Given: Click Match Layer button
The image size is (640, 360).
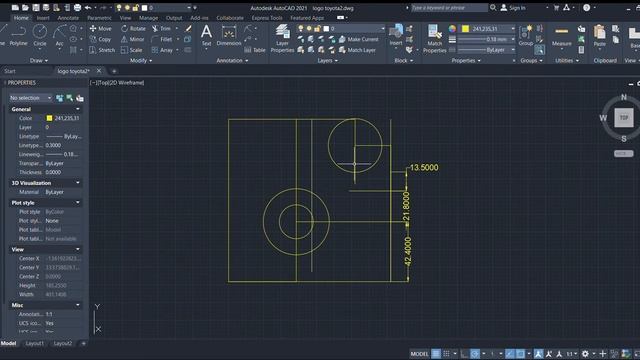Looking at the screenshot, I should click(x=357, y=50).
